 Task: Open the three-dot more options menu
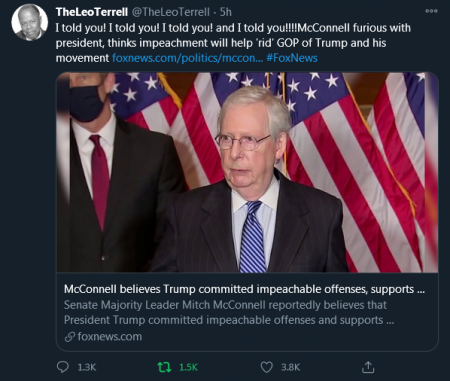pyautogui.click(x=431, y=11)
